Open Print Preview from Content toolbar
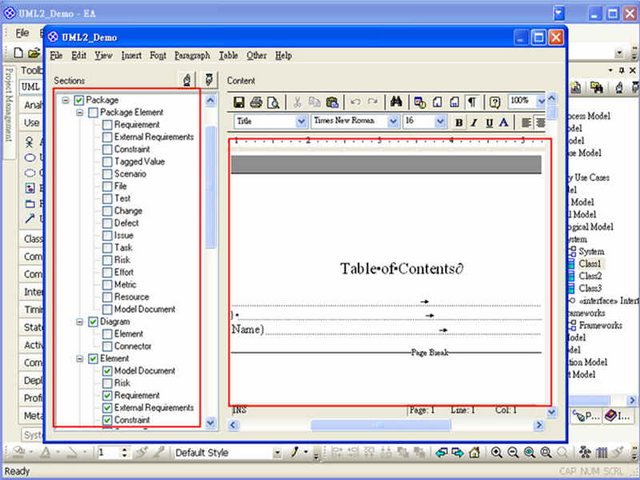Viewport: 640px width, 480px height. 273,102
